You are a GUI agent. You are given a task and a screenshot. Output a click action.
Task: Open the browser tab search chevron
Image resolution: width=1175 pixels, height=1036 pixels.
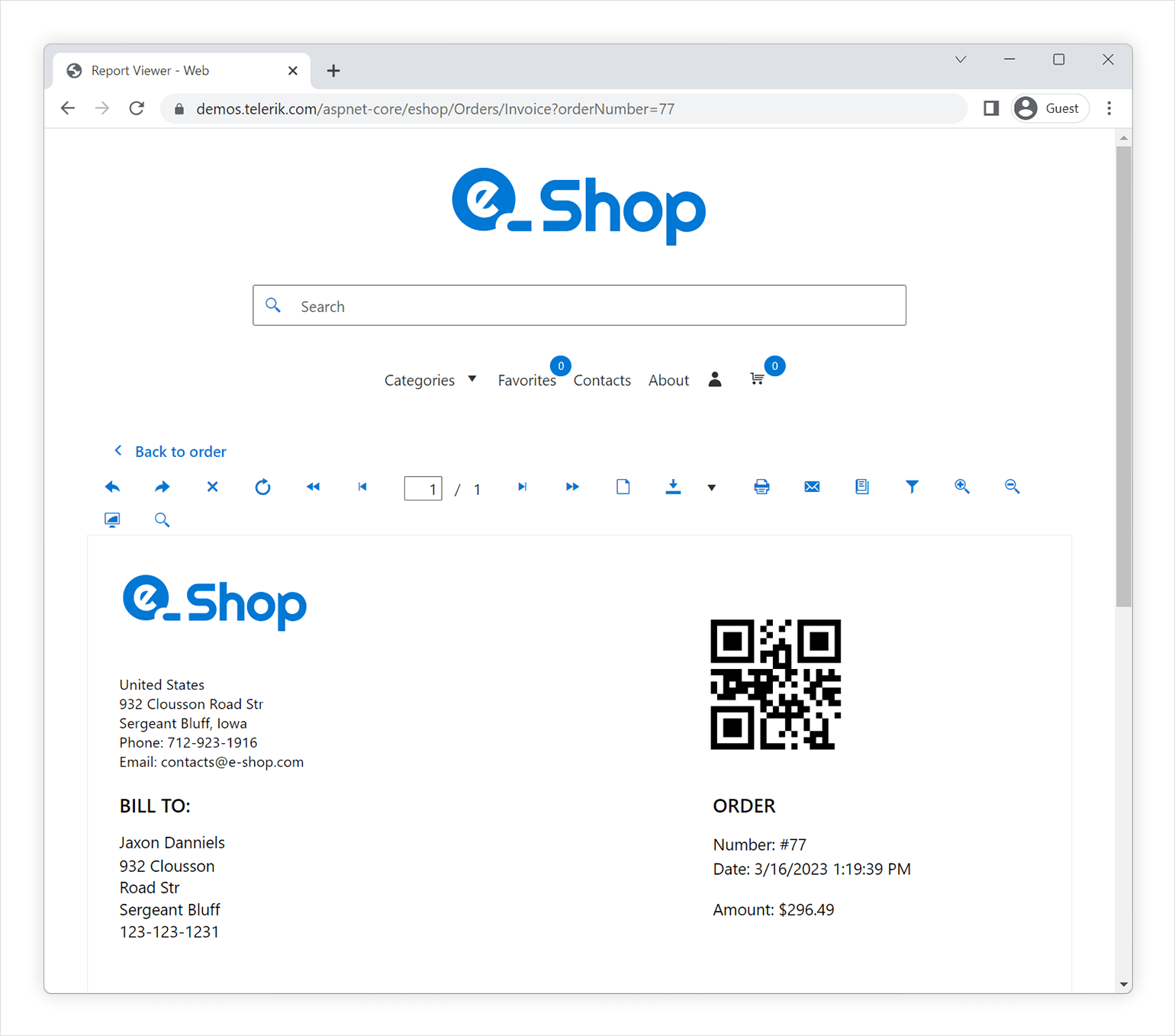[961, 60]
